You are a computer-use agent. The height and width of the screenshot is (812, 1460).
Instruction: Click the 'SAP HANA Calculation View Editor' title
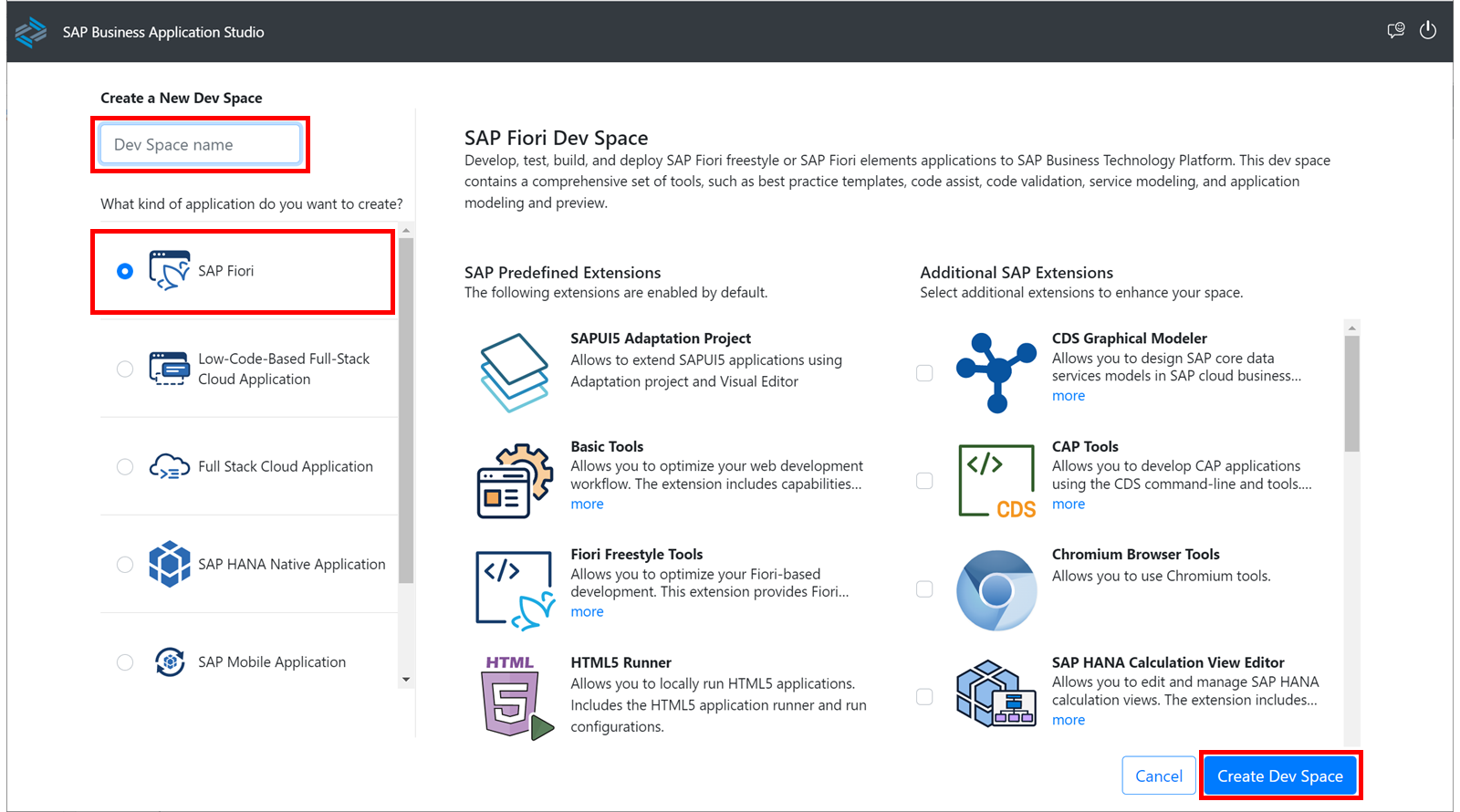[1168, 662]
